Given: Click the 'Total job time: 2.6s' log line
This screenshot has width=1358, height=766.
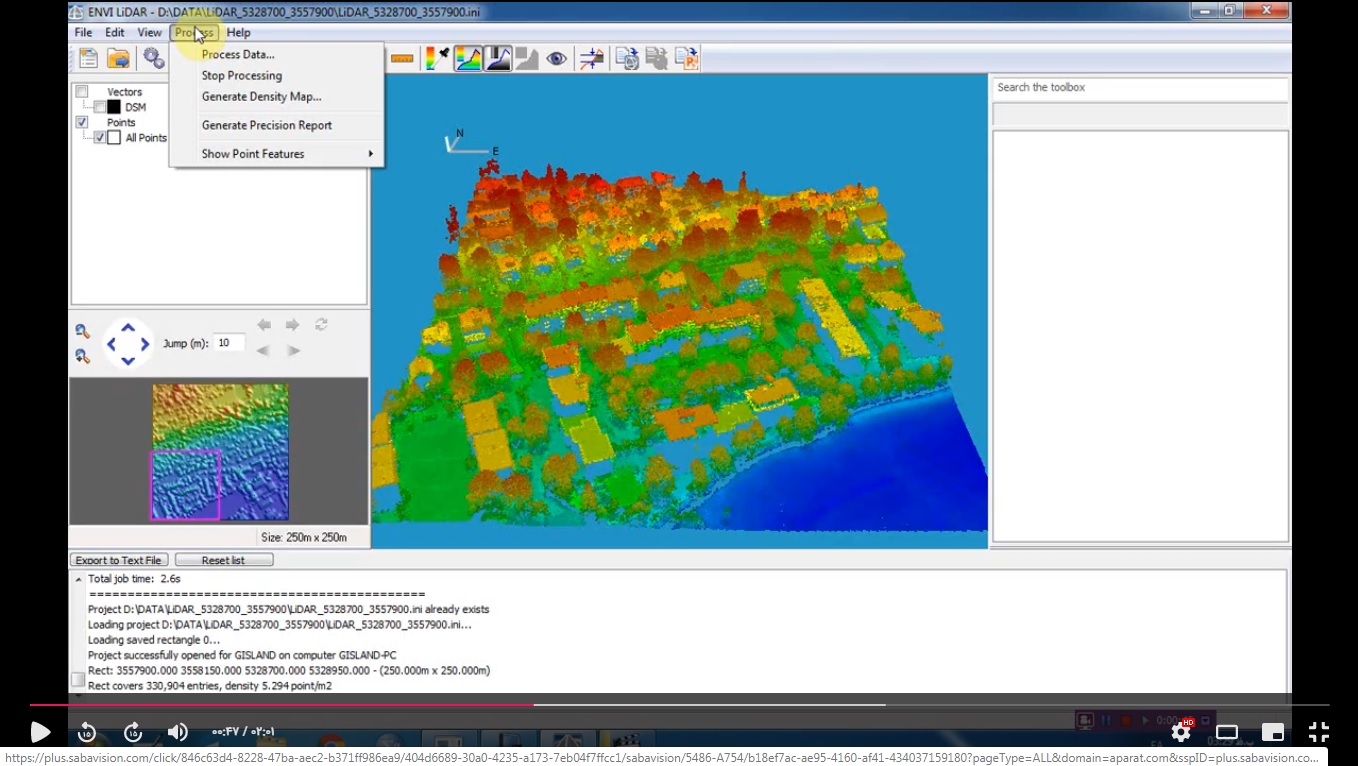Looking at the screenshot, I should [134, 579].
